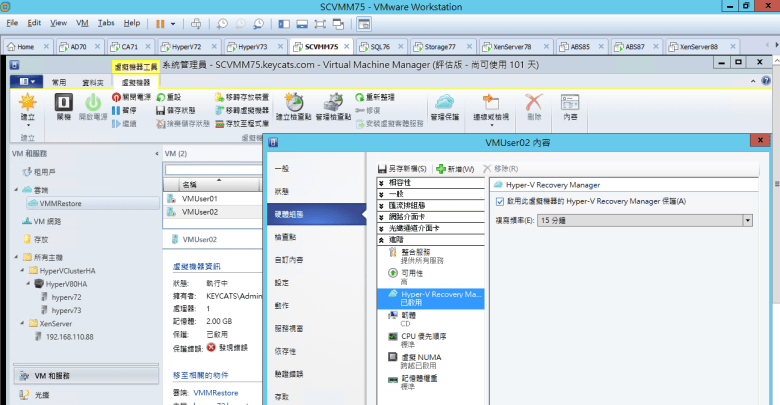This screenshot has width=780, height=405.
Task: Click the VMMRestore cloud link
Action: [217, 394]
